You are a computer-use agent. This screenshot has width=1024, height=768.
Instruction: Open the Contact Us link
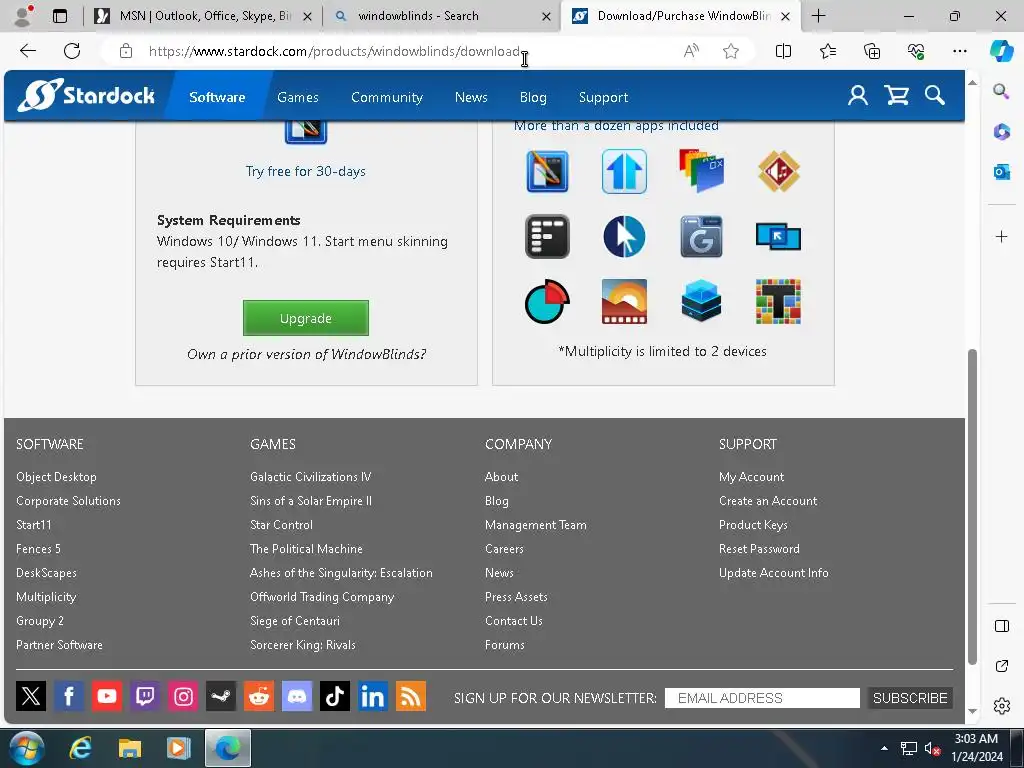coord(513,620)
